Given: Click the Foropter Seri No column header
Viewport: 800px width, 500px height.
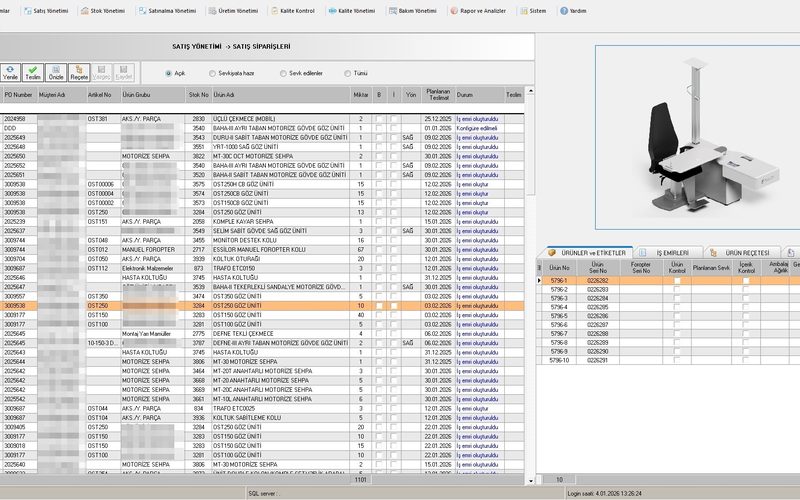Looking at the screenshot, I should (641, 267).
